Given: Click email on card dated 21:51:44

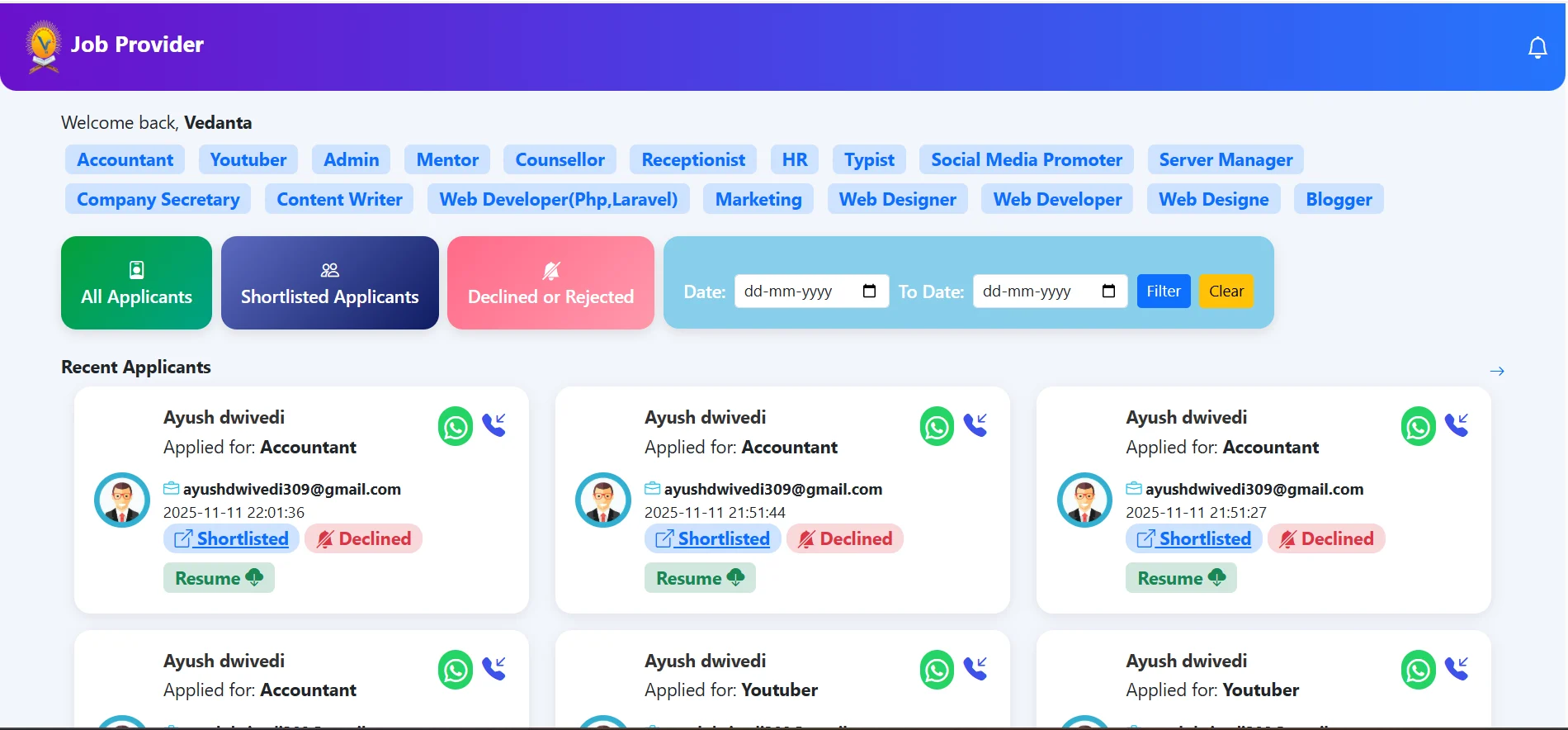Looking at the screenshot, I should 772,489.
